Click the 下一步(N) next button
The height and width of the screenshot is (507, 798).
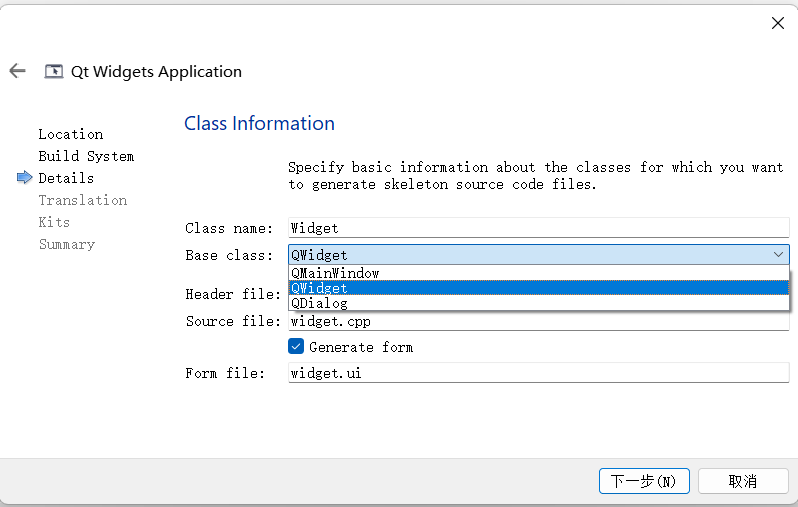[x=644, y=481]
